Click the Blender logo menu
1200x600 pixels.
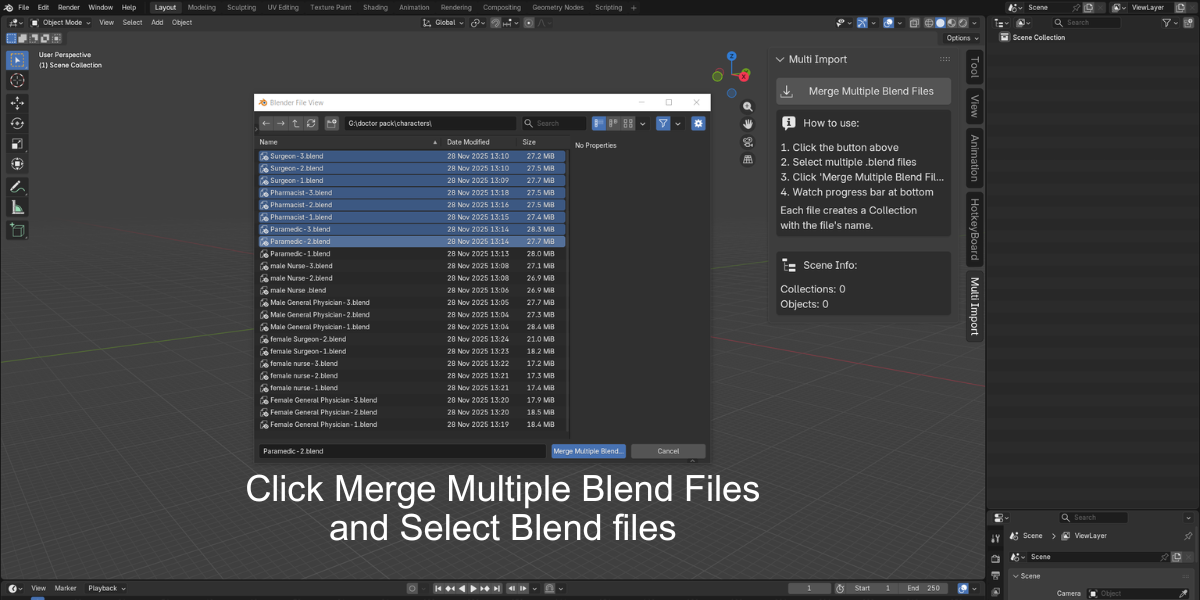[7, 7]
